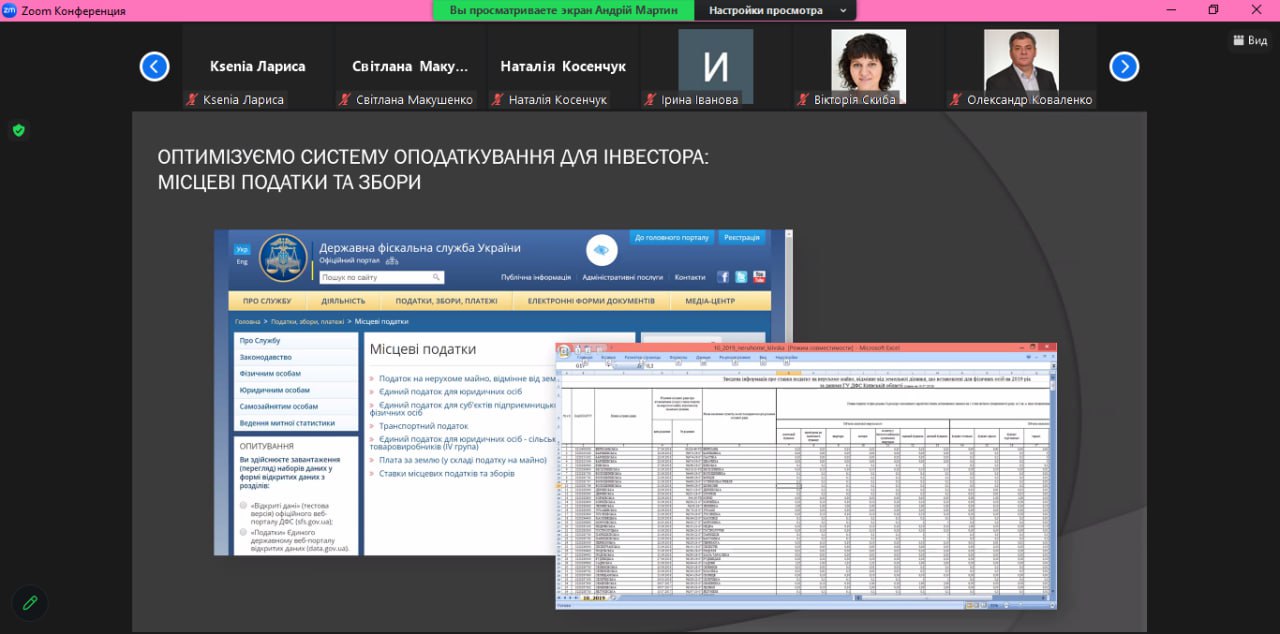Screen dimensions: 1280x634
Task: Open the Транспортний податок link
Action: pos(424,426)
